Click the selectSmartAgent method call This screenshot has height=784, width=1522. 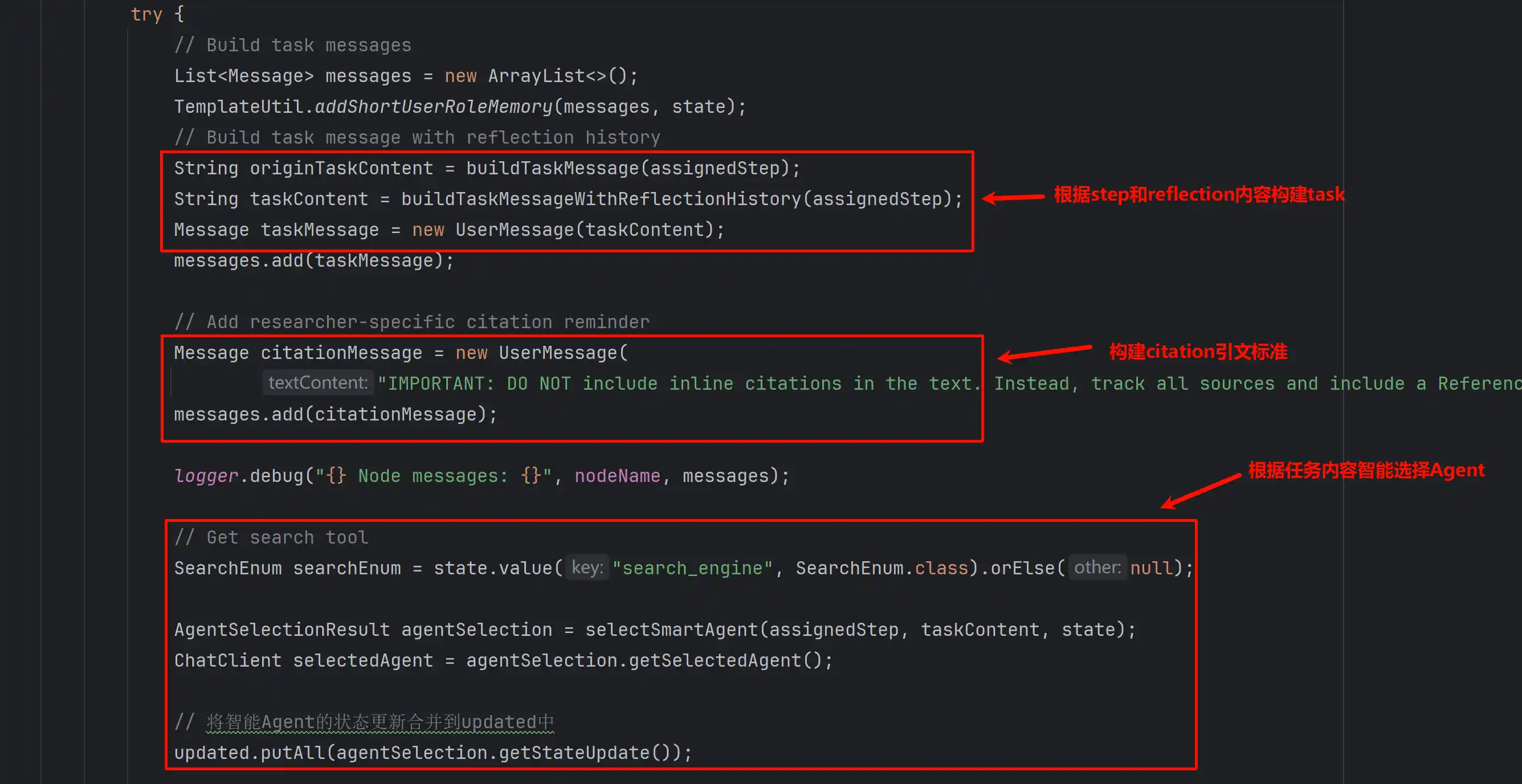click(x=671, y=630)
